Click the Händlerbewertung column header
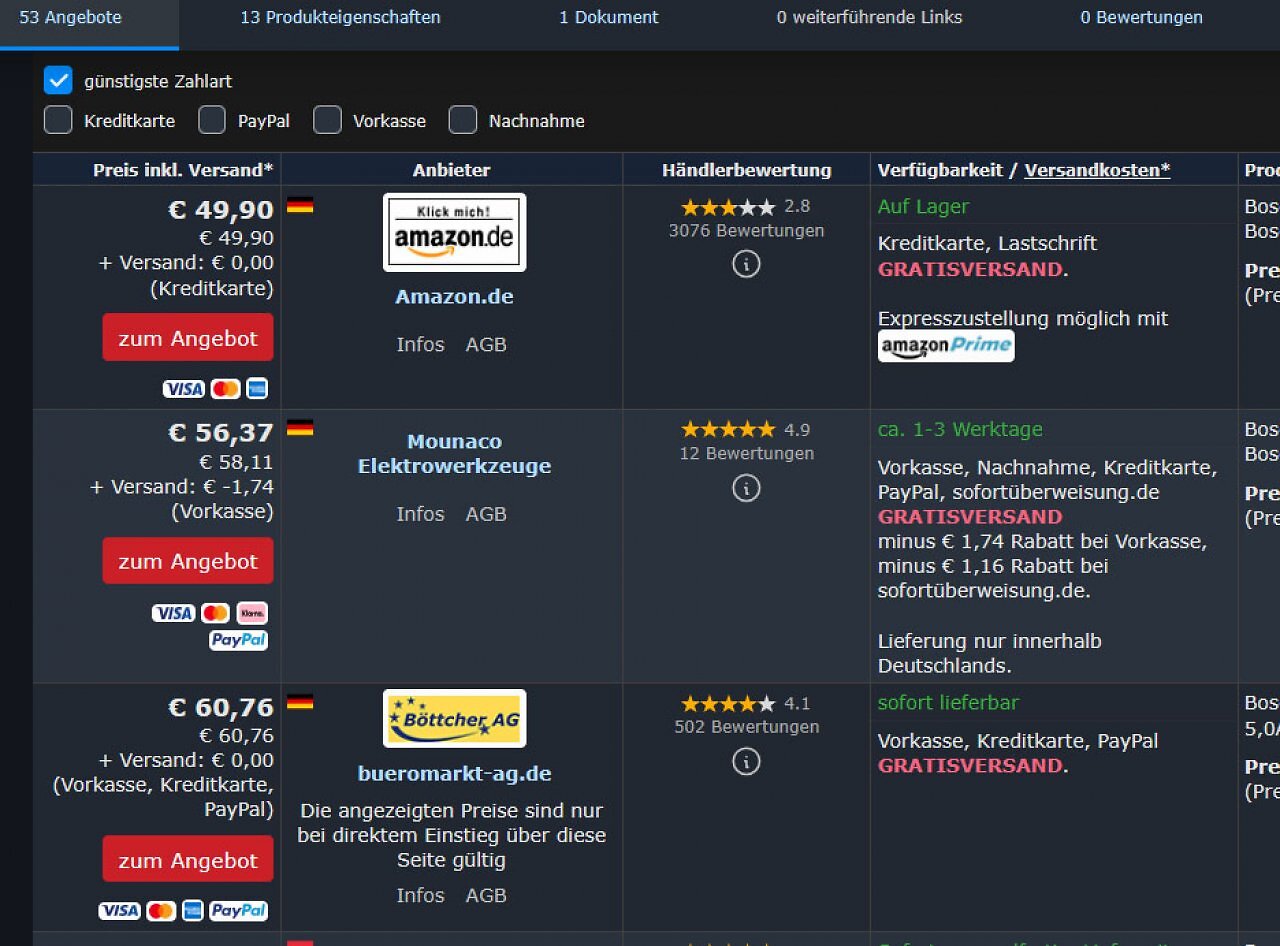The height and width of the screenshot is (946, 1280). (746, 170)
